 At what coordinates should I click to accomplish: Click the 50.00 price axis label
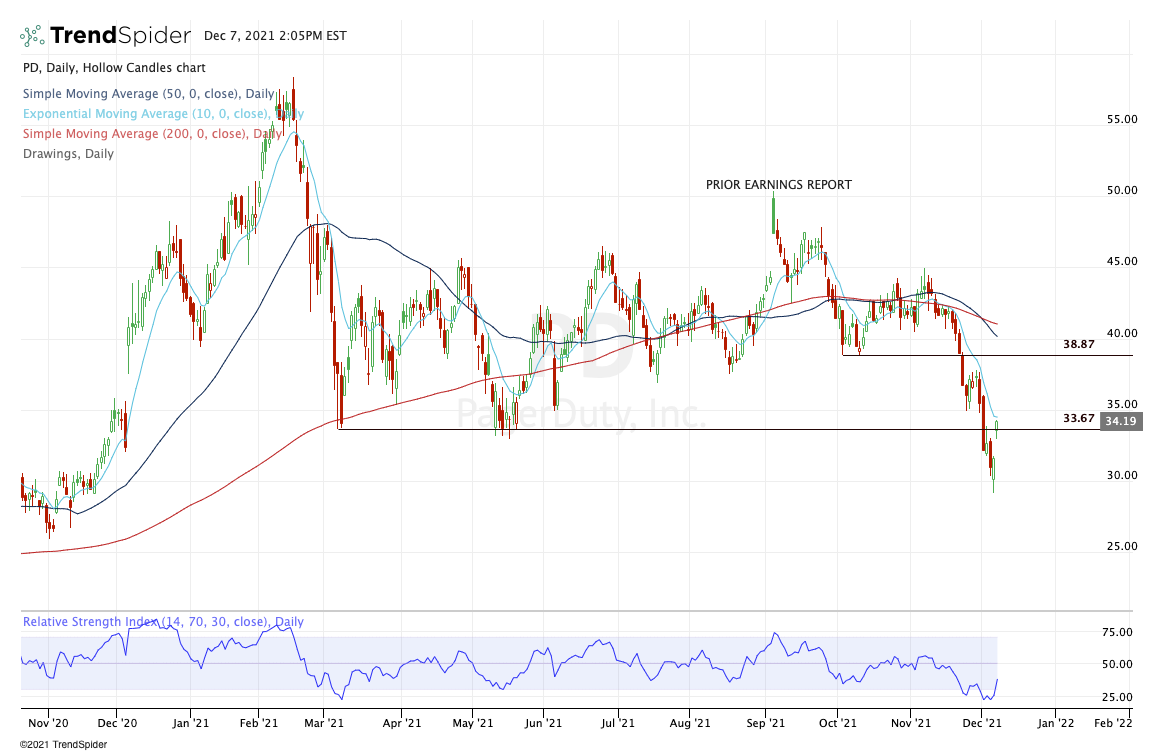1122,190
